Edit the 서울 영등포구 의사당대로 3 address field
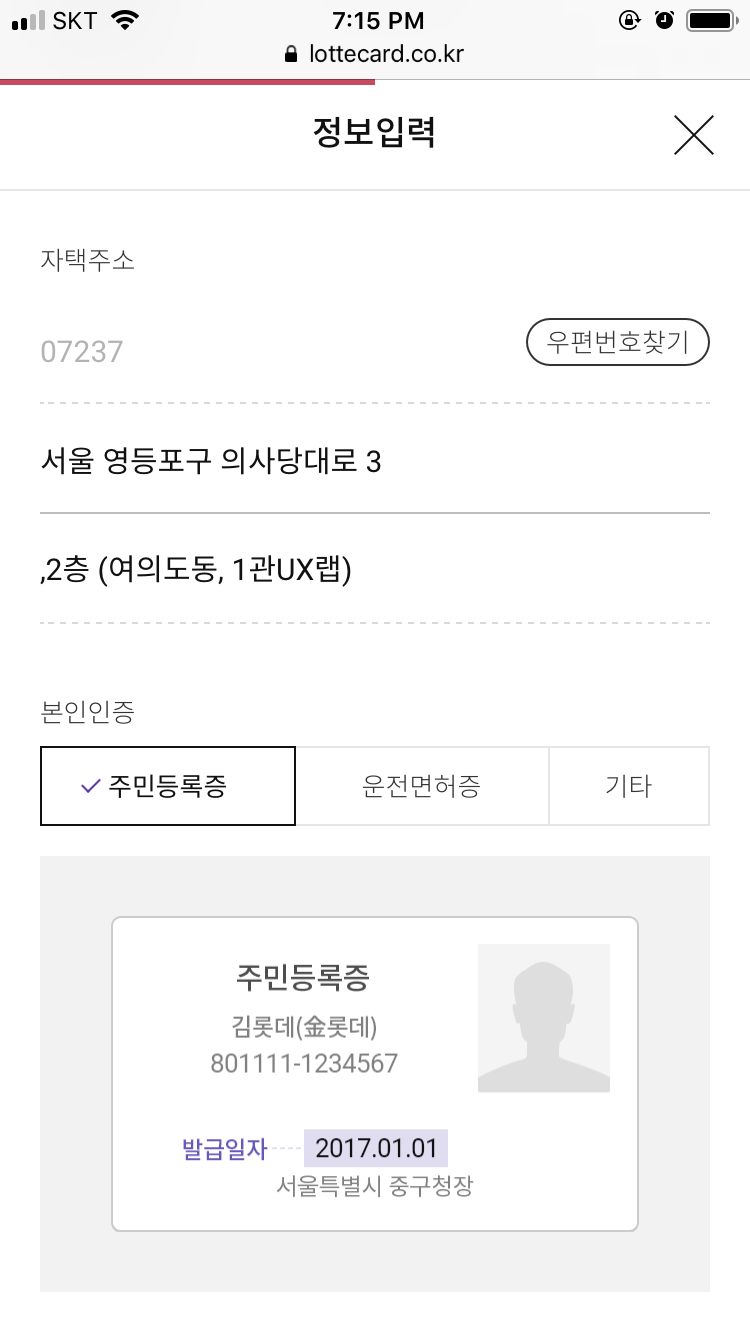750x1334 pixels. click(x=375, y=463)
